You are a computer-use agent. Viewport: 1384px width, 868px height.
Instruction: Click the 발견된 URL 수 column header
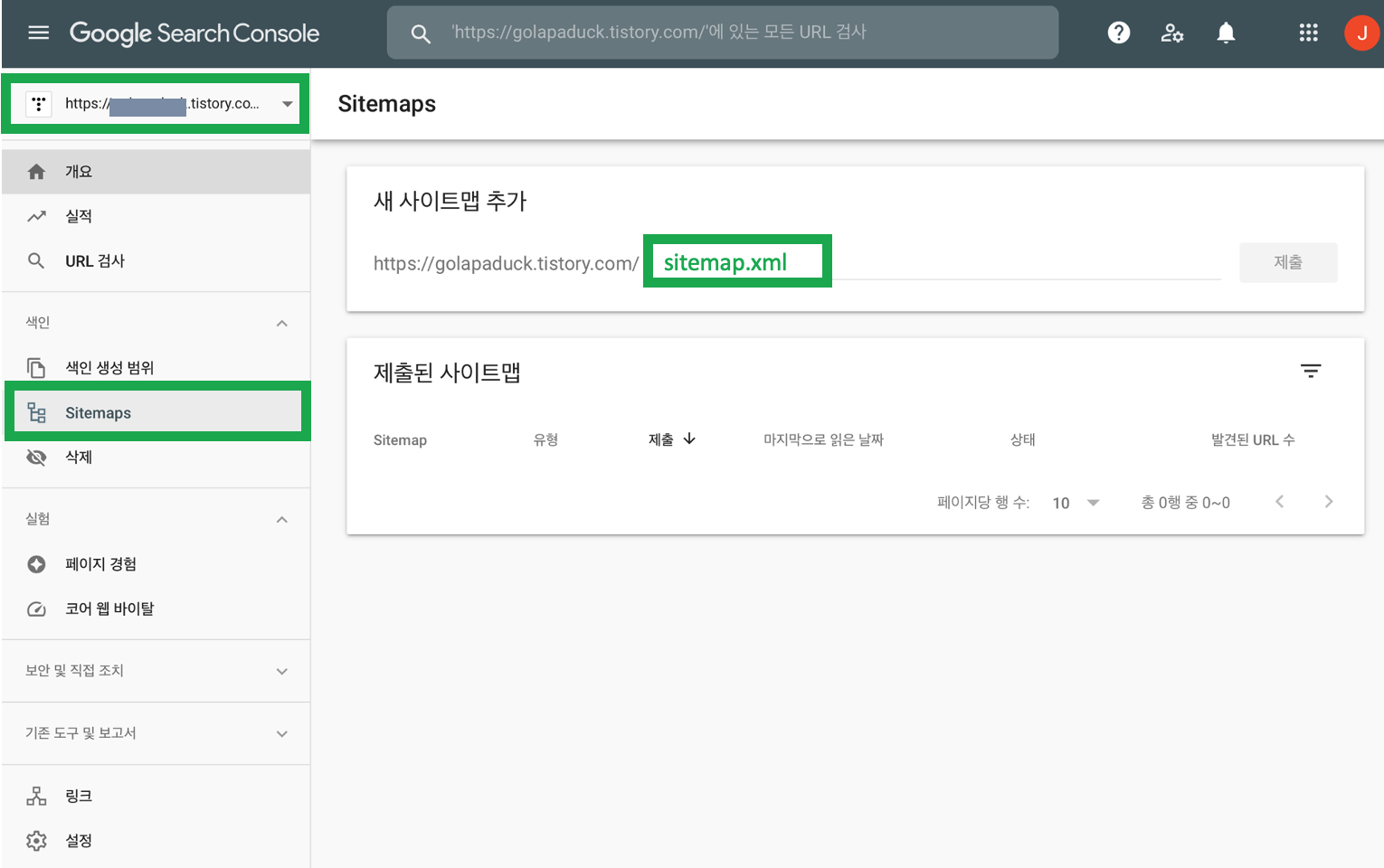1253,439
